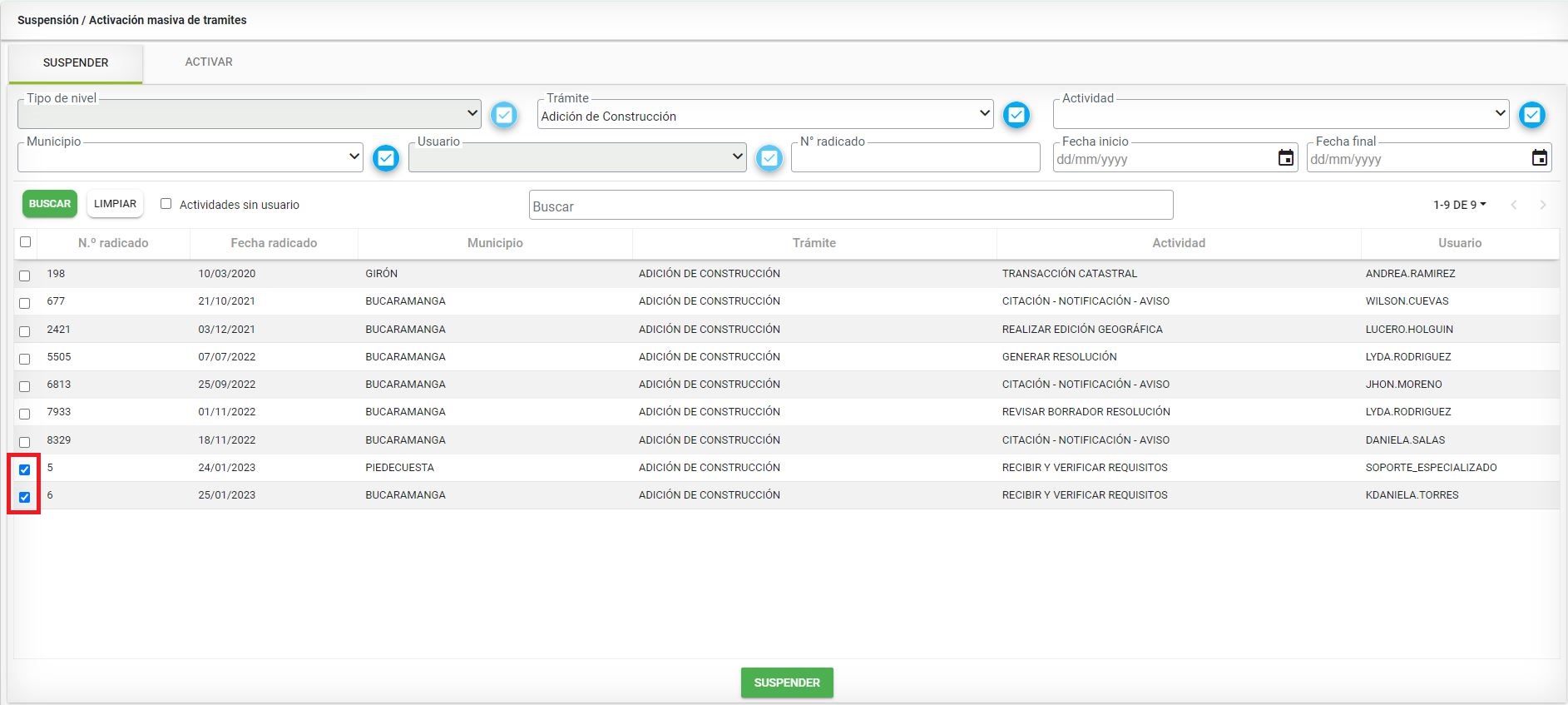
Task: Click the check icon next to Tipo de nivel
Action: 504,115
